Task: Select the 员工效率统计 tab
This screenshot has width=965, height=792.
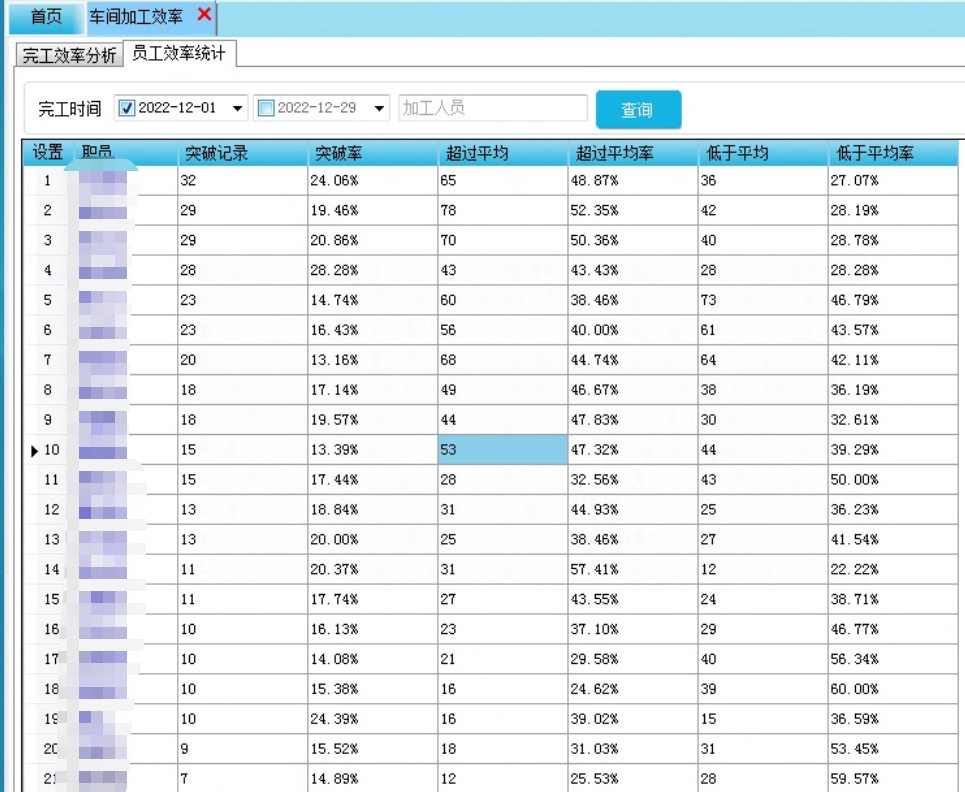Action: click(x=179, y=54)
